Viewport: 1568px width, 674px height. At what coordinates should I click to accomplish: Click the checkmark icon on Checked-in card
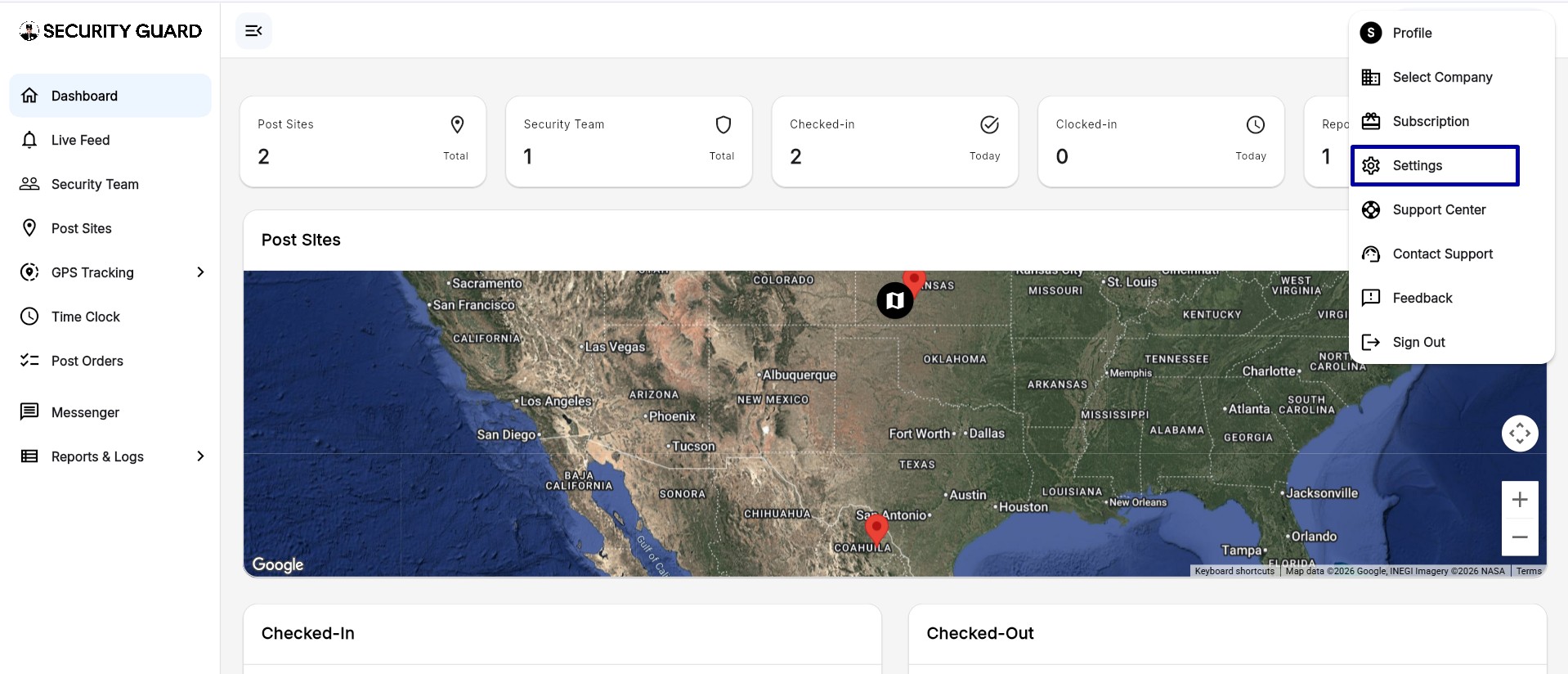coord(989,124)
